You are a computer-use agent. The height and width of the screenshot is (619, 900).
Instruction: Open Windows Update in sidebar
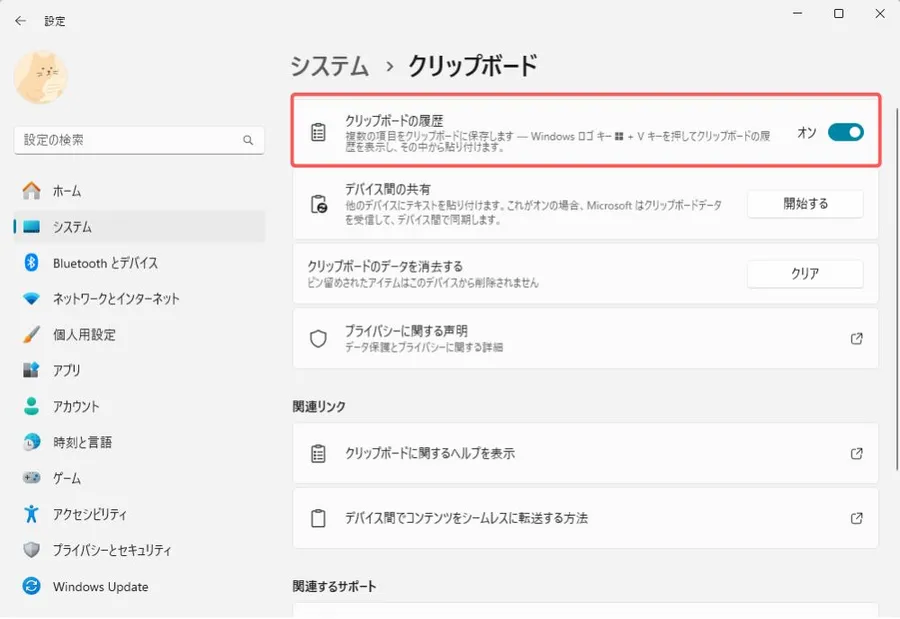pos(100,587)
